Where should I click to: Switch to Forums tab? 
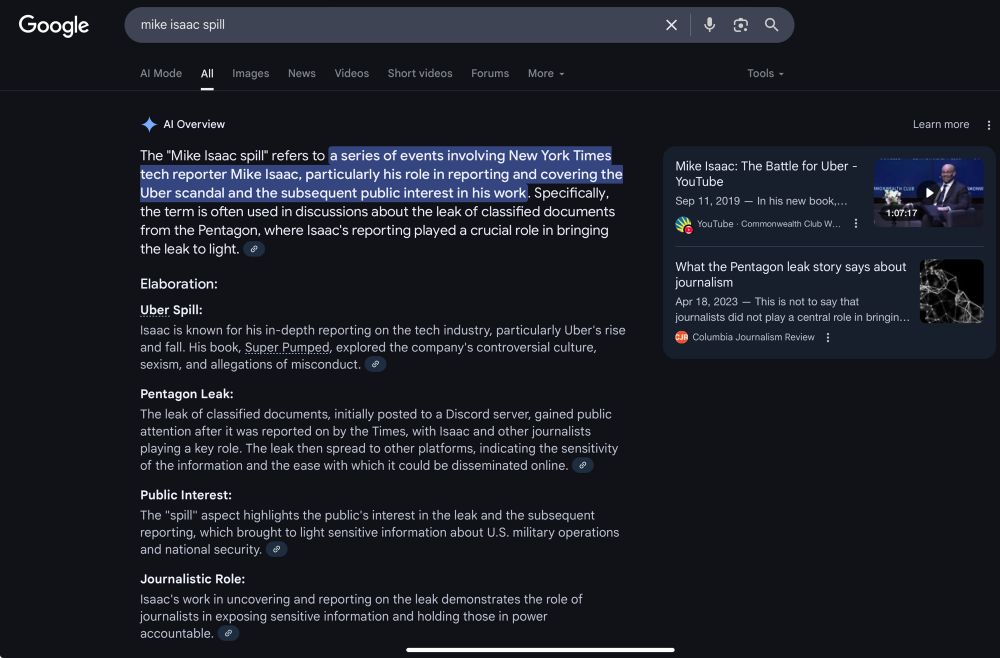pyautogui.click(x=490, y=73)
